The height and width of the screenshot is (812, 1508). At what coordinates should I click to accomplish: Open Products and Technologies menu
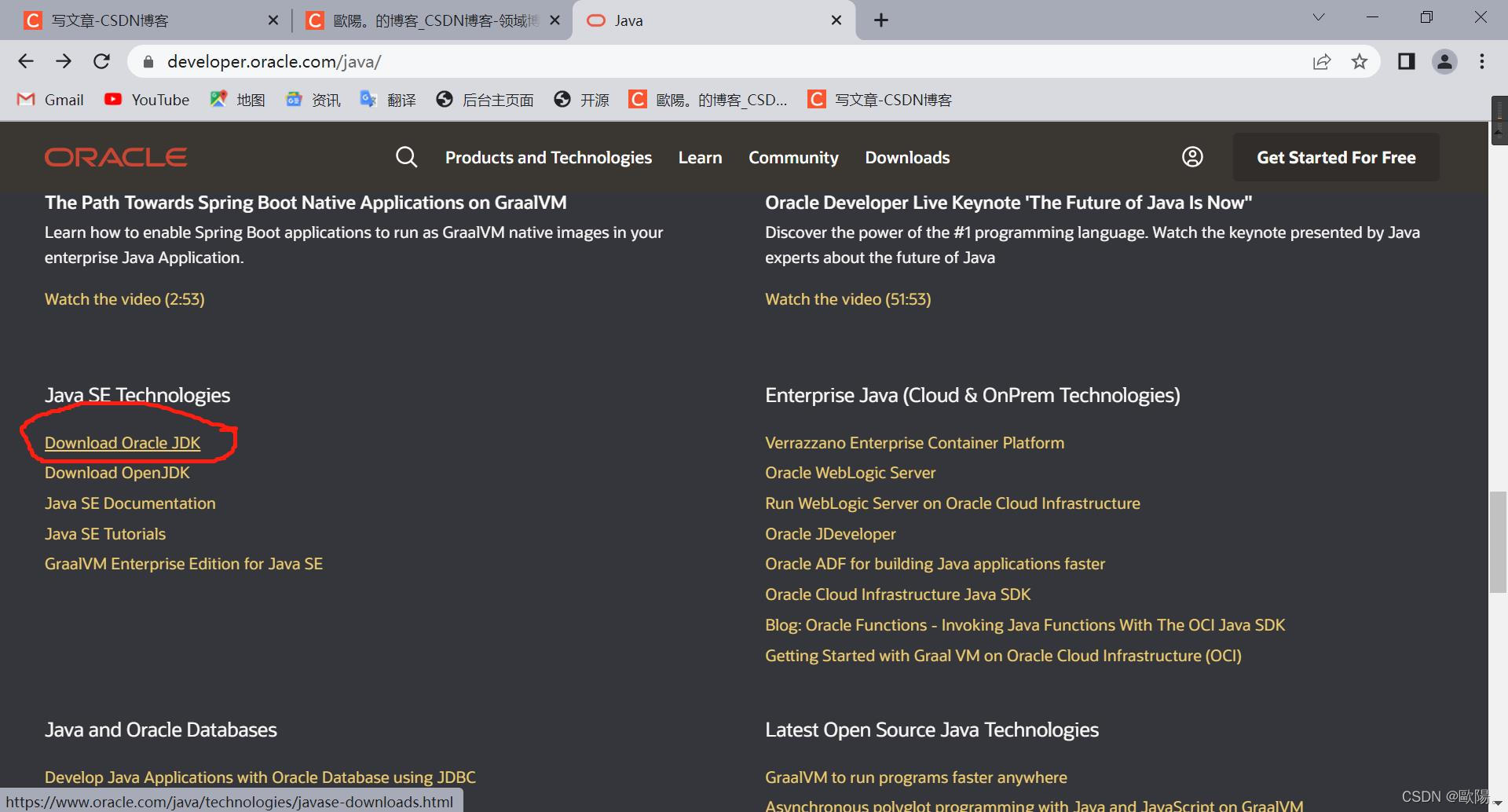tap(548, 157)
